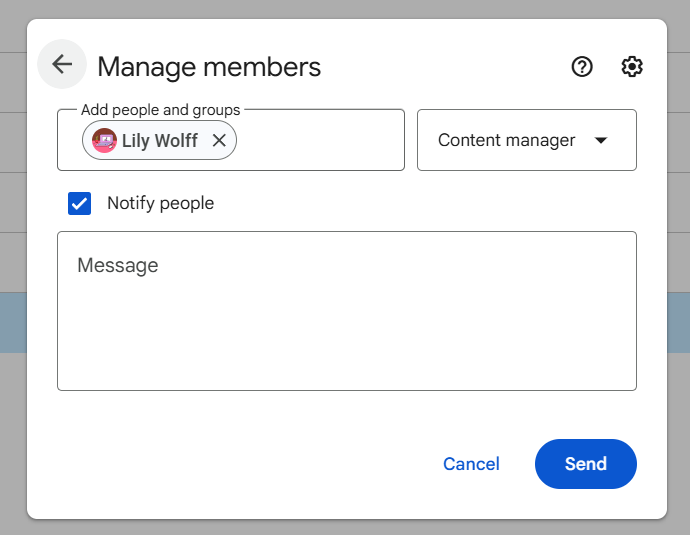690x535 pixels.
Task: Click the Manage members heading
Action: (x=209, y=67)
